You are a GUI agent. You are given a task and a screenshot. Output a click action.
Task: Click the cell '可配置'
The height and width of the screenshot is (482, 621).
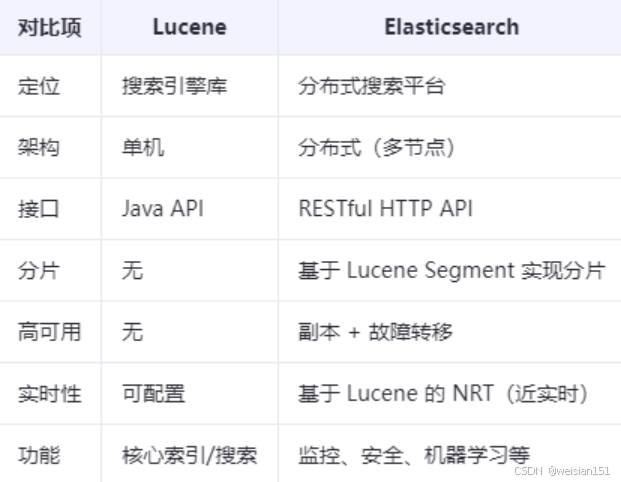(154, 394)
